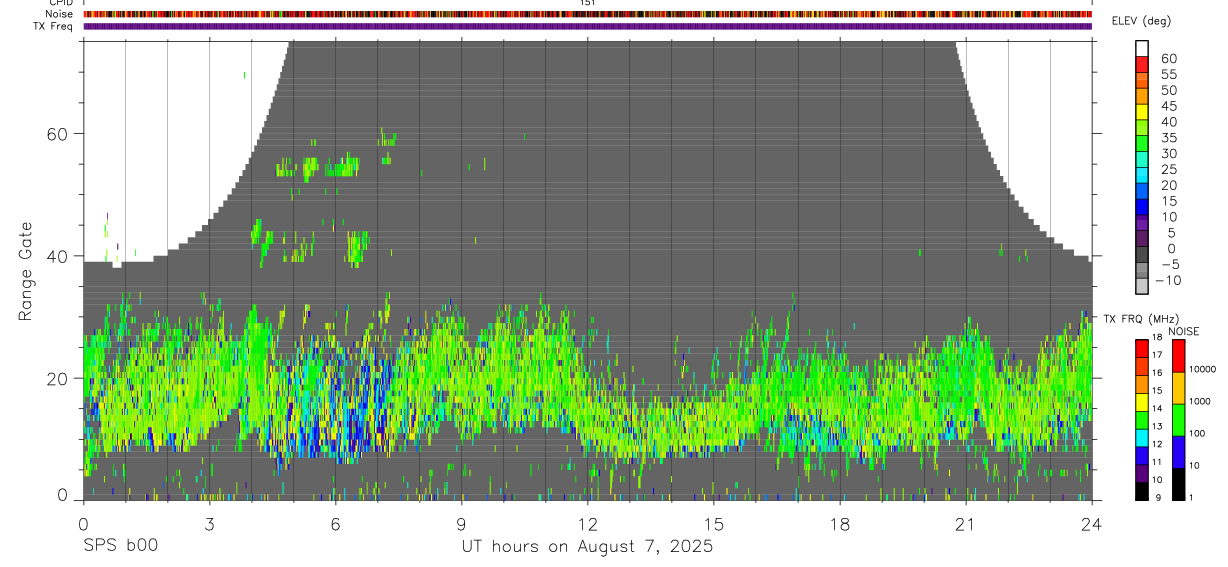Select green ELEV swatch between 30 and 35
This screenshot has height=567, width=1228.
pyautogui.click(x=1142, y=143)
